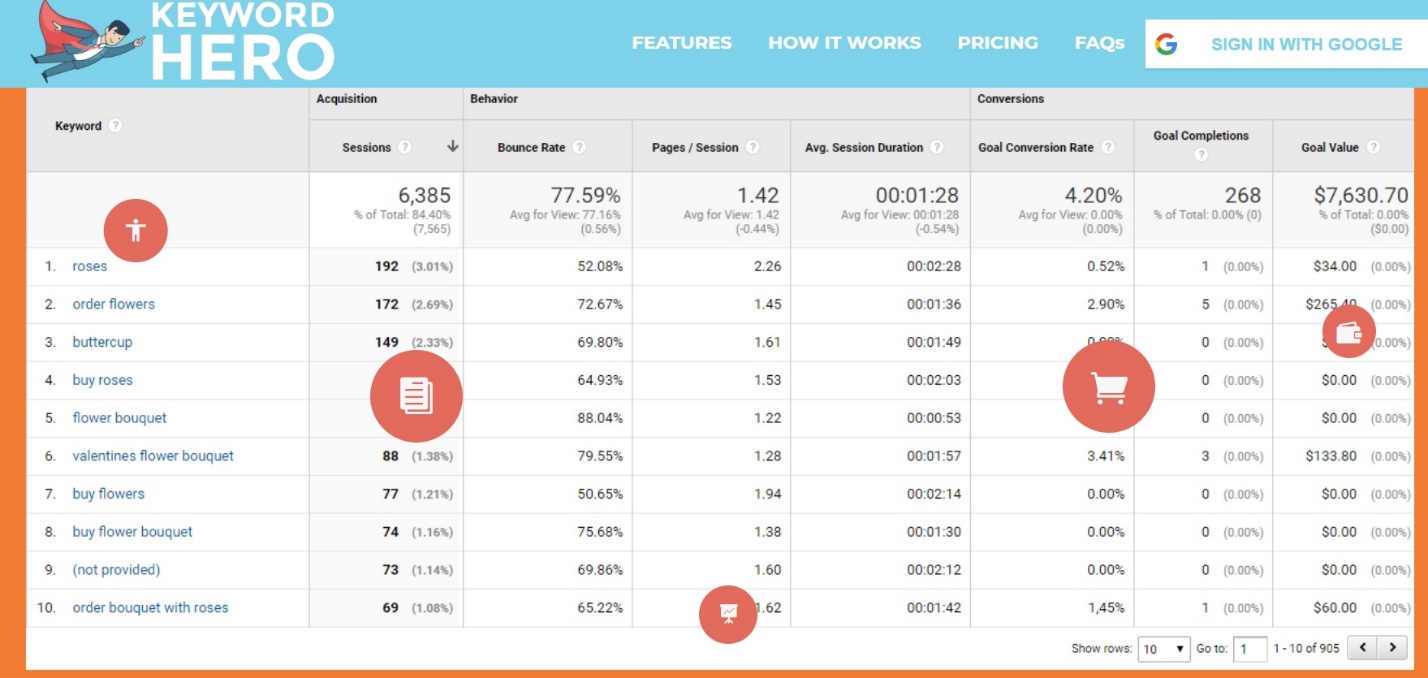Click the red person hotspot icon
The width and height of the screenshot is (1428, 678).
click(x=136, y=231)
